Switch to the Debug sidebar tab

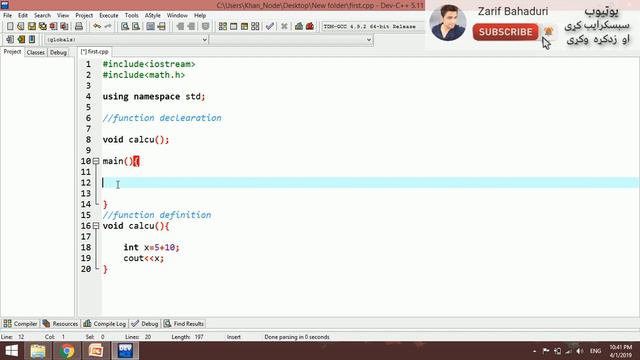pyautogui.click(x=58, y=52)
